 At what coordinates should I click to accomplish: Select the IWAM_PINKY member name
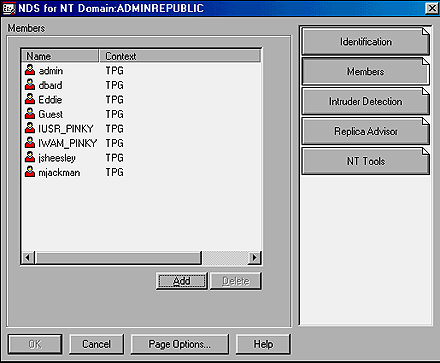68,143
